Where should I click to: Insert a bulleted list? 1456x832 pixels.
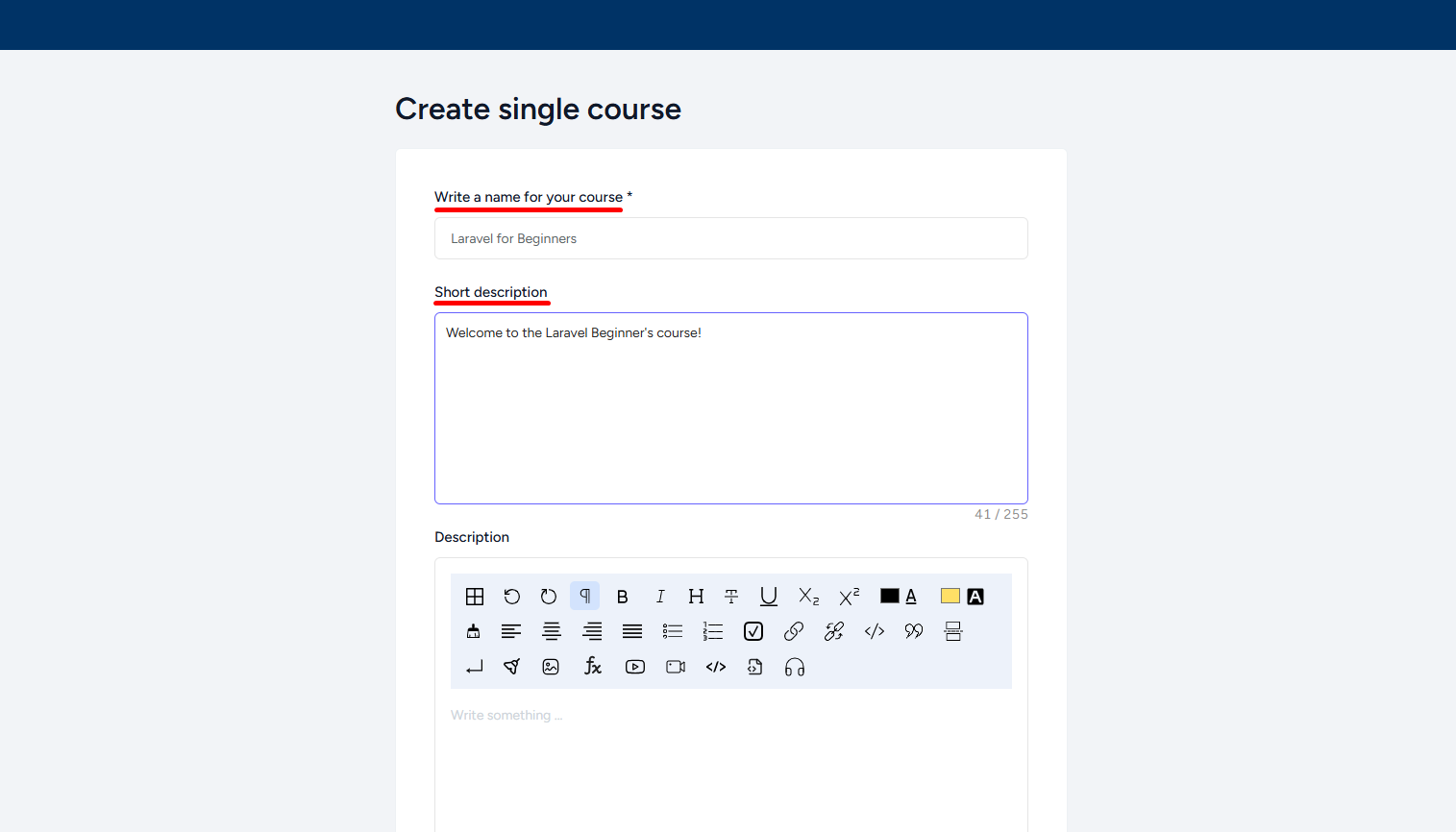[673, 631]
